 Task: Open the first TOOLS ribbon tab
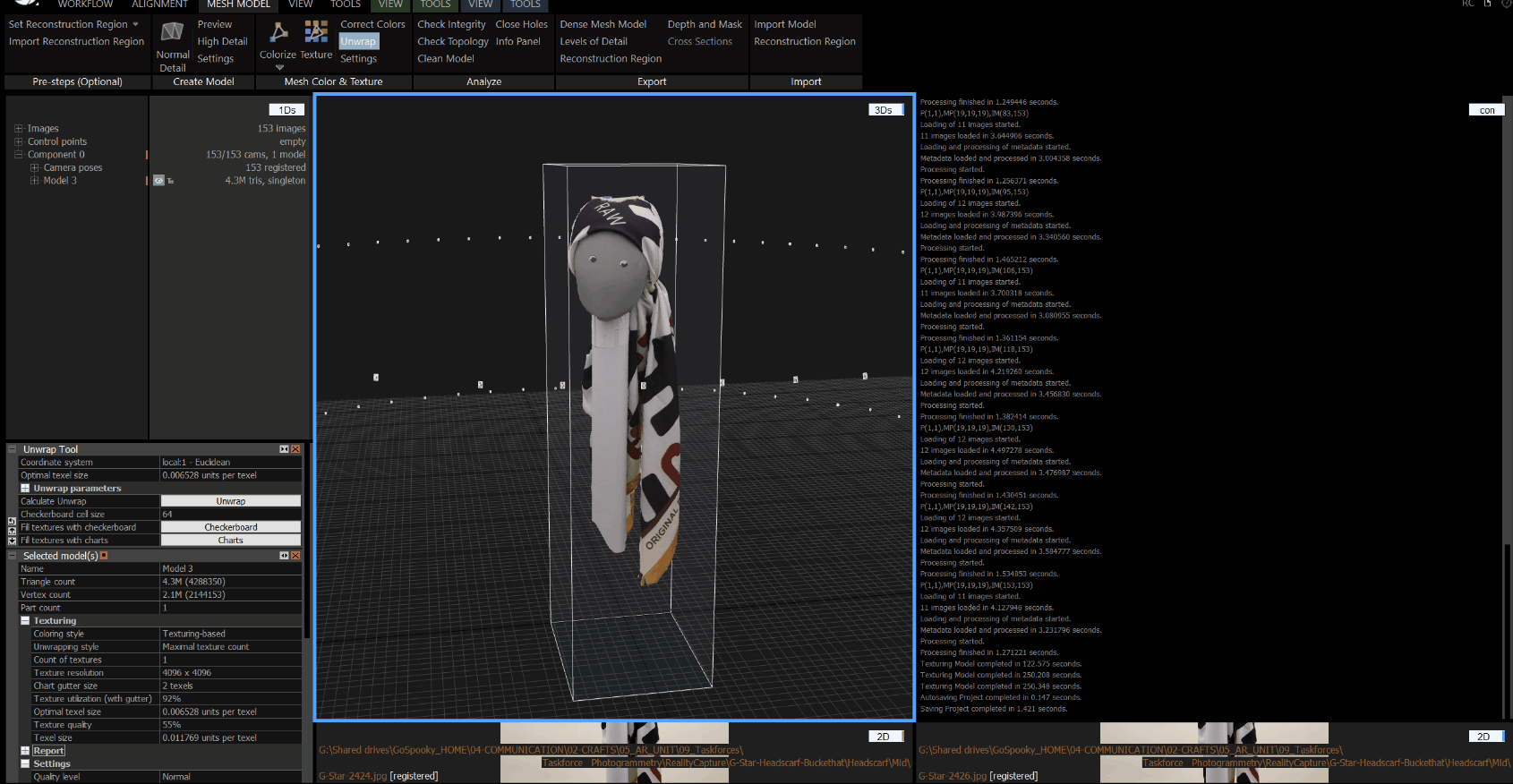(x=346, y=4)
